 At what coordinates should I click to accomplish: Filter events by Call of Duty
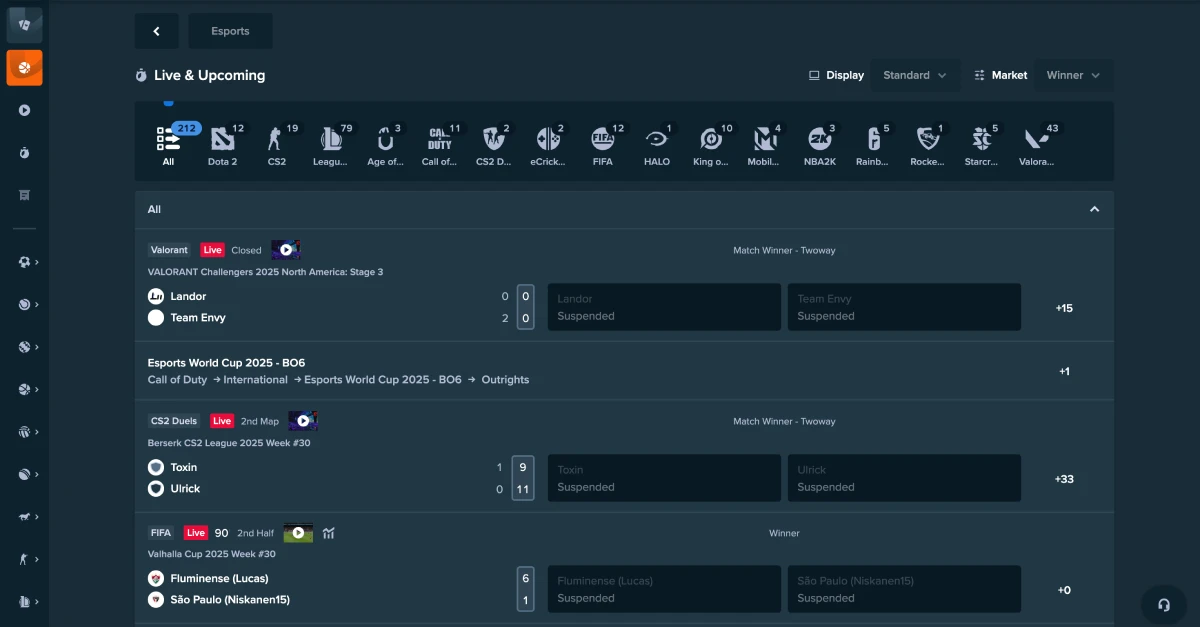[x=439, y=145]
